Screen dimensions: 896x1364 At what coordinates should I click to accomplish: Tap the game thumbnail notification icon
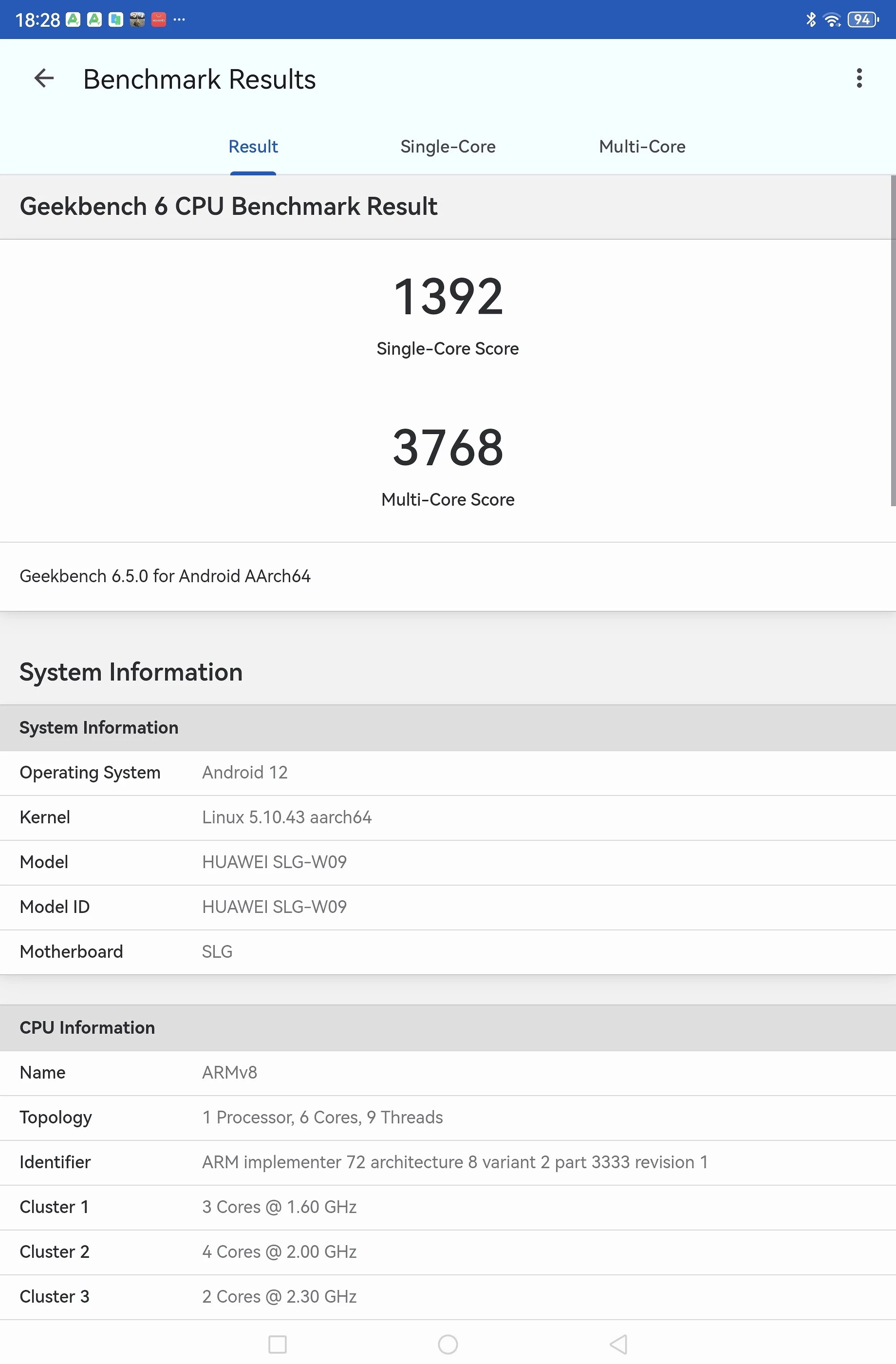137,20
